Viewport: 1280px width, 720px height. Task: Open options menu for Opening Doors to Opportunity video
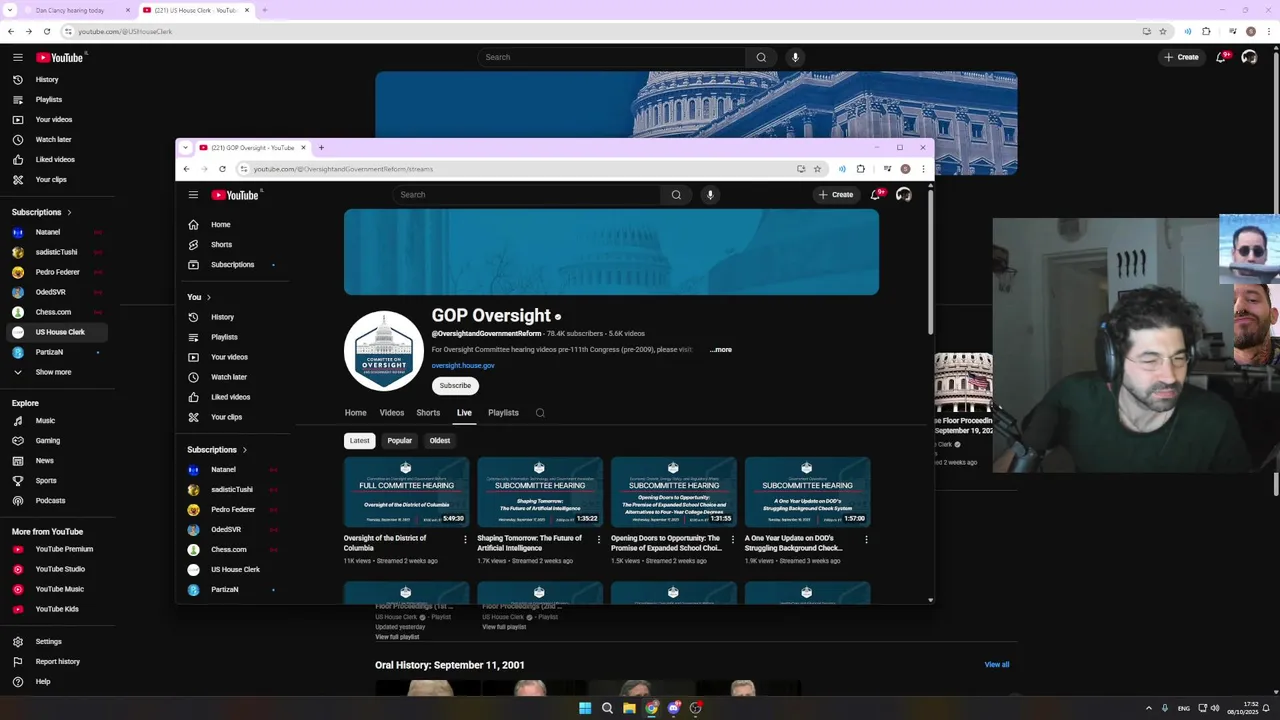[x=732, y=539]
